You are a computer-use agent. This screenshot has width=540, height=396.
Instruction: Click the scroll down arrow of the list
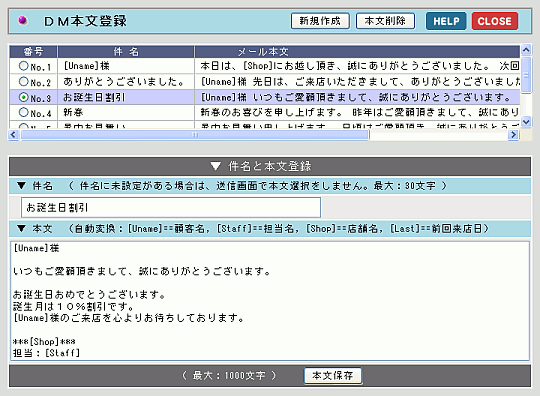coord(526,122)
